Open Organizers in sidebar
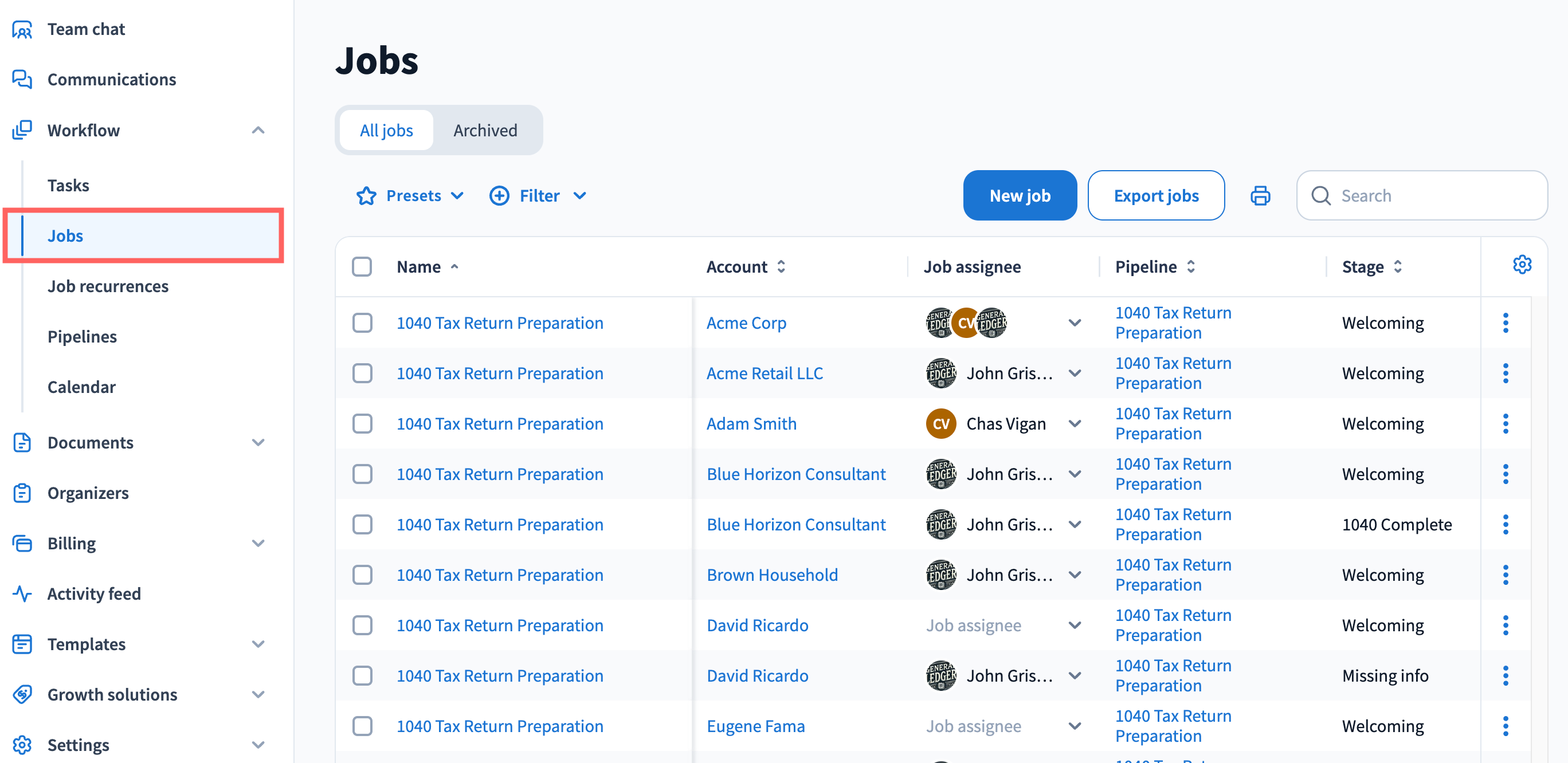This screenshot has height=763, width=1568. point(88,493)
